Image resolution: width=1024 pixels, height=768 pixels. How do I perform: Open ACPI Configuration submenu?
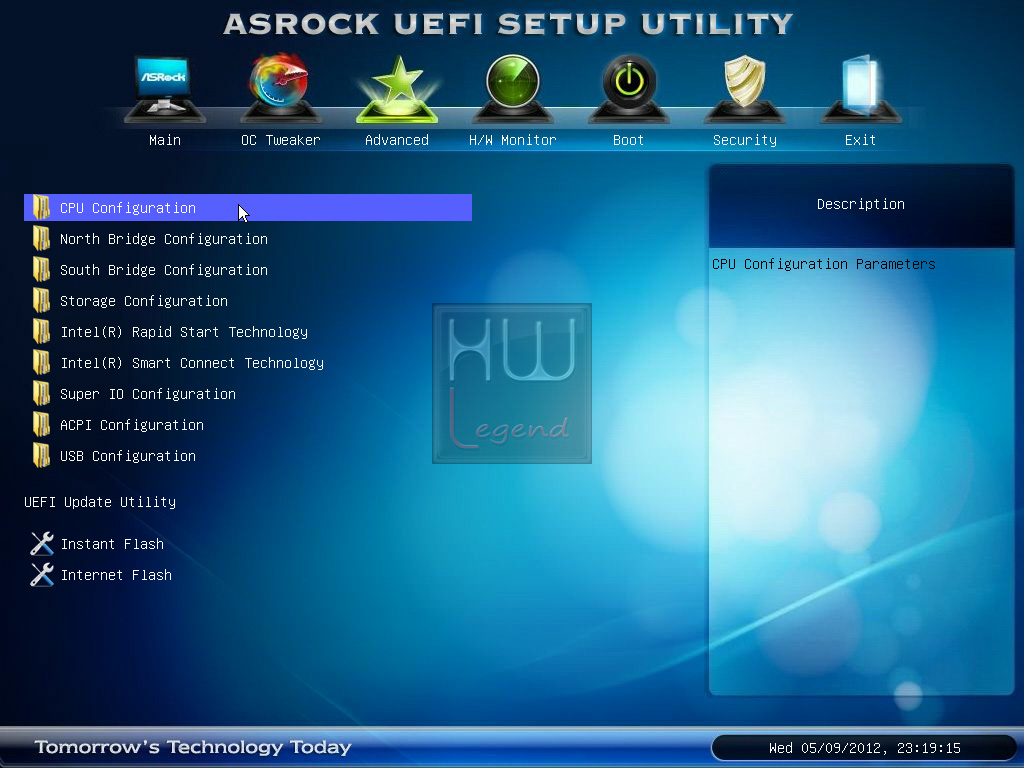132,425
